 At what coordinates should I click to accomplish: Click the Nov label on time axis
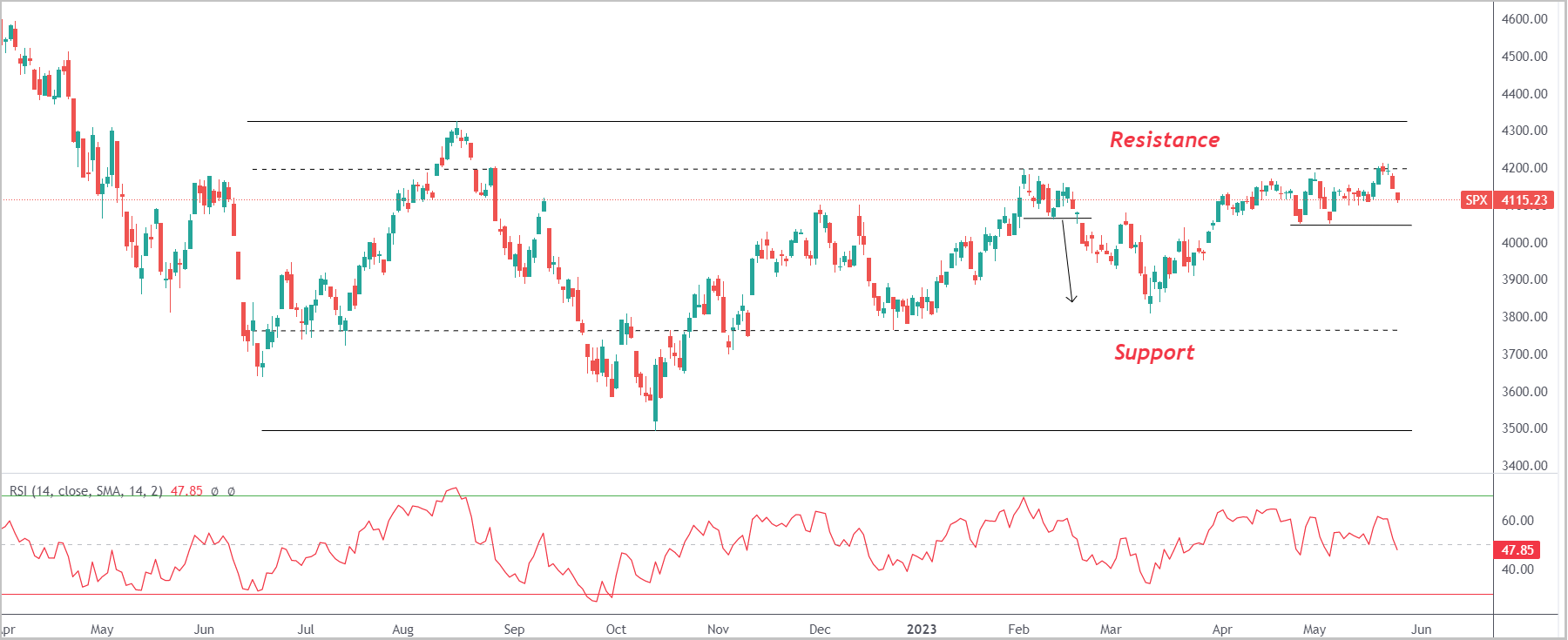[x=718, y=629]
